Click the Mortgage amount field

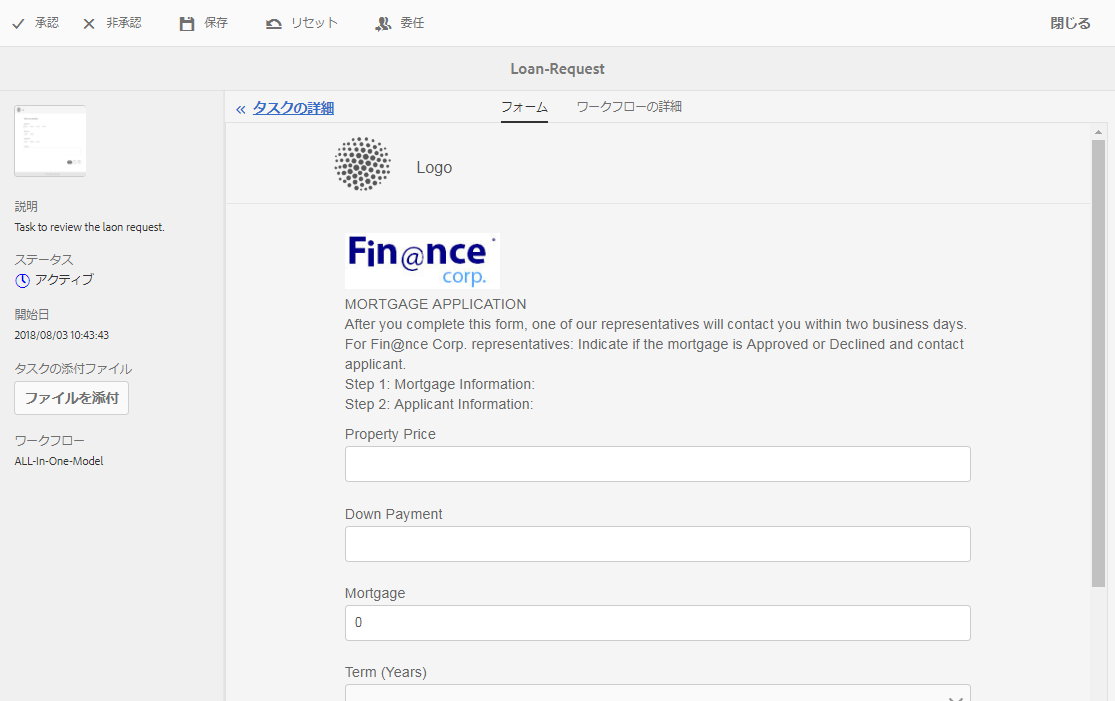pyautogui.click(x=657, y=623)
